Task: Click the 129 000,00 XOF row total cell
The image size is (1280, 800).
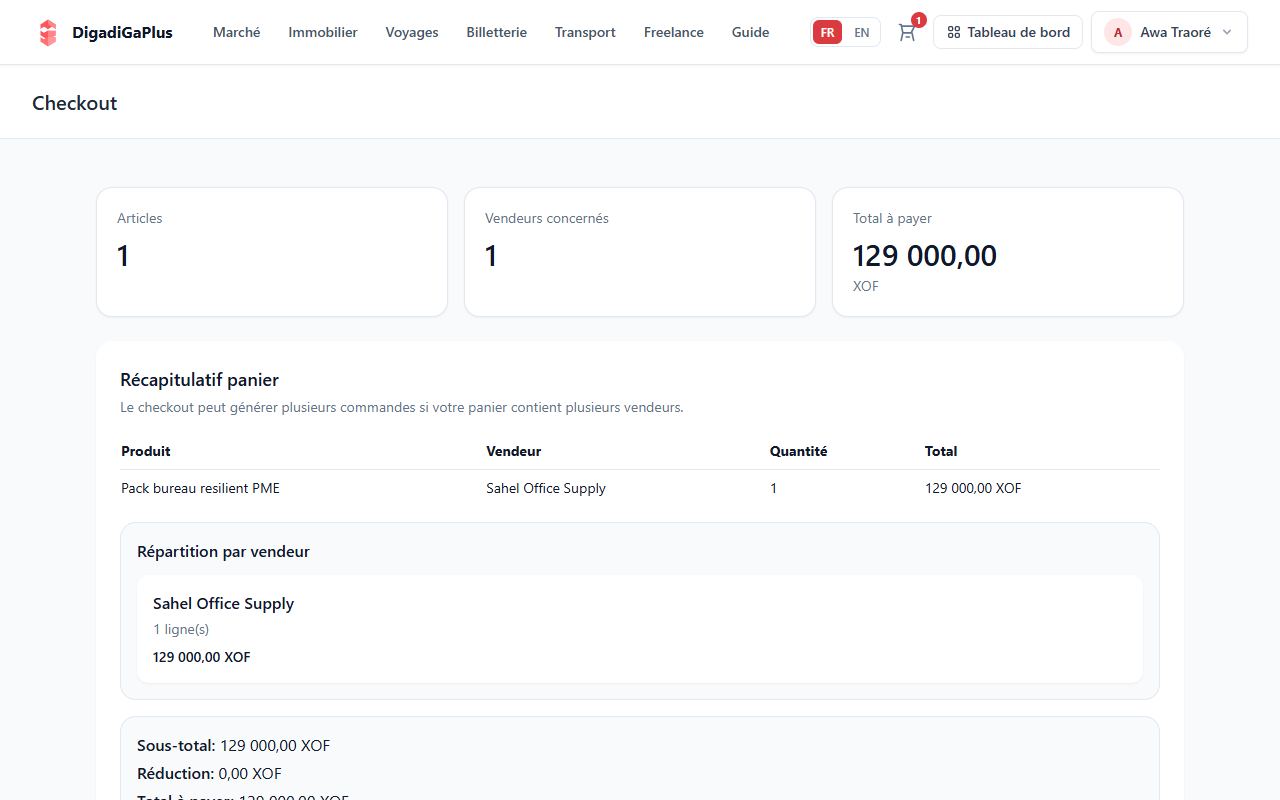Action: [973, 488]
